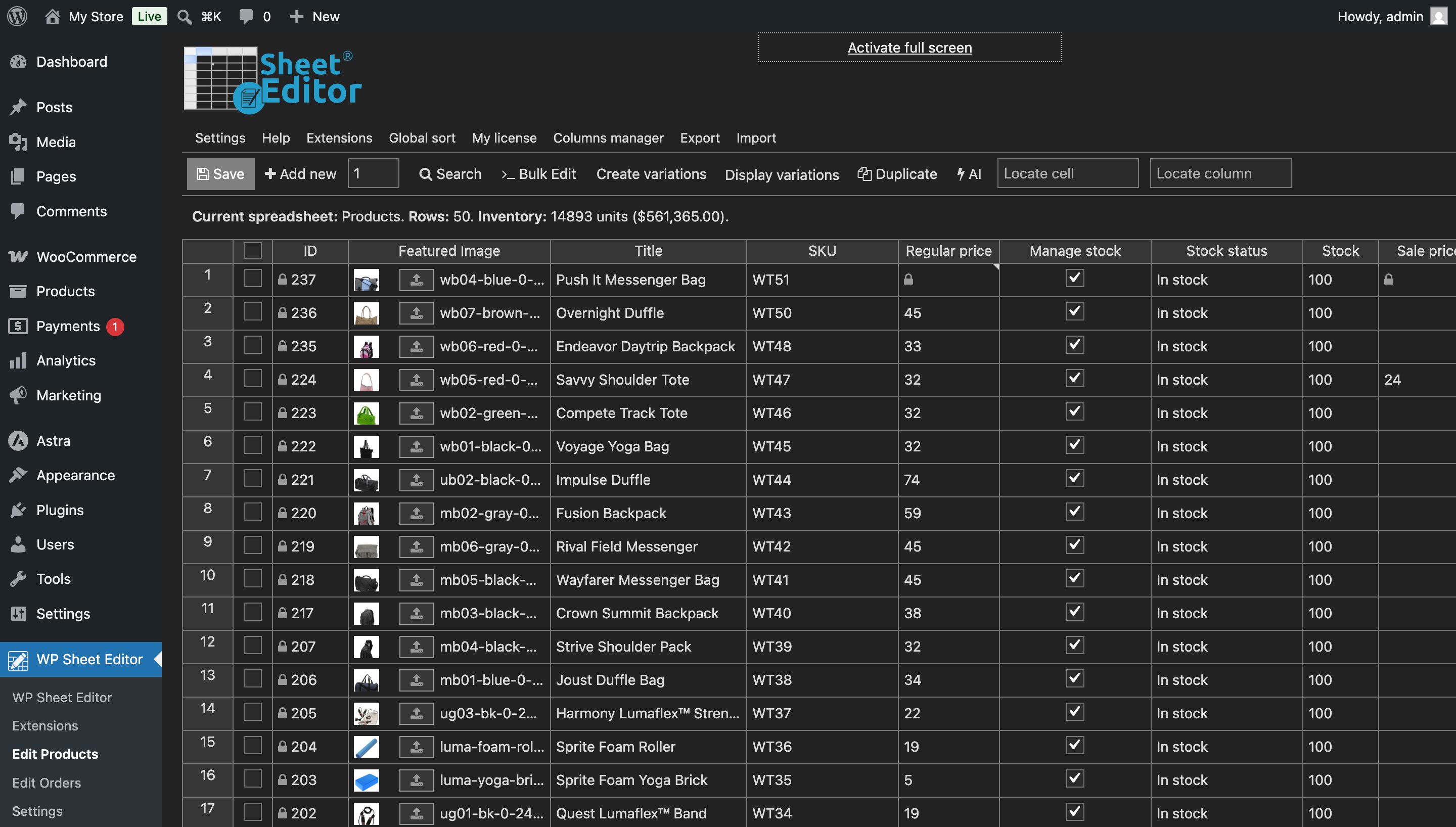Click the Plugins plug icon in the sidebar
The height and width of the screenshot is (827, 1456).
click(x=18, y=510)
